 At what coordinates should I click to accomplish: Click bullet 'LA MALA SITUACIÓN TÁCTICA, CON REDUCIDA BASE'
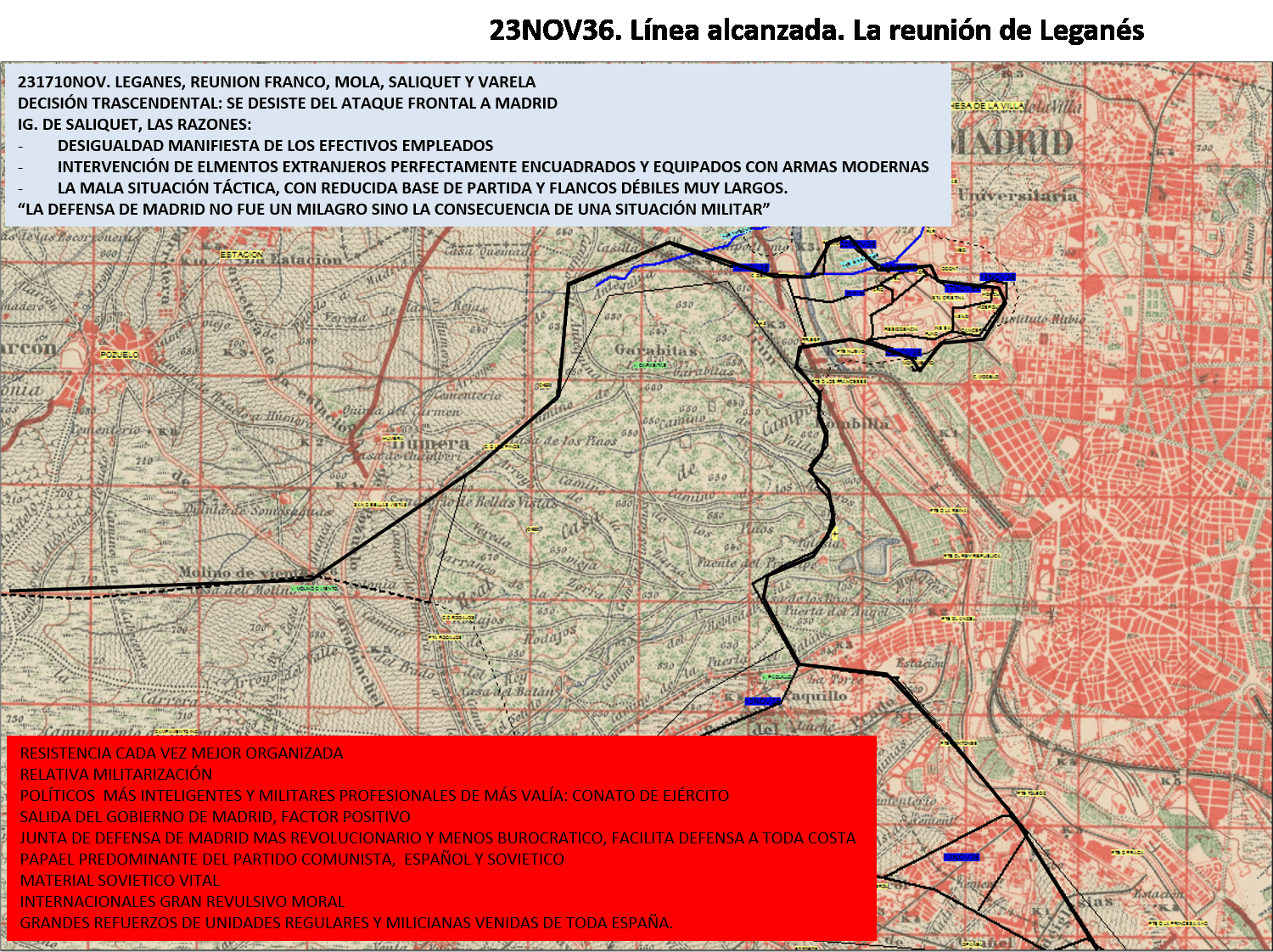tap(423, 188)
